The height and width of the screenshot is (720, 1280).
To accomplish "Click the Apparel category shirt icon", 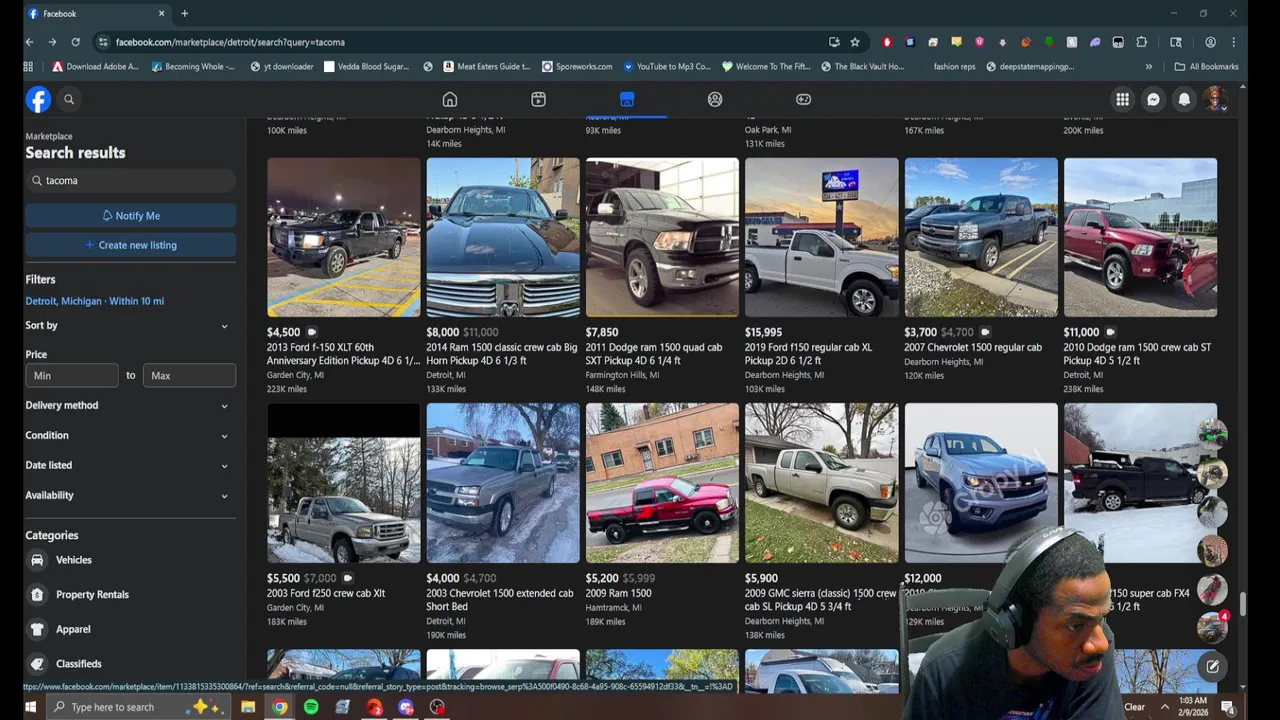I will point(37,629).
